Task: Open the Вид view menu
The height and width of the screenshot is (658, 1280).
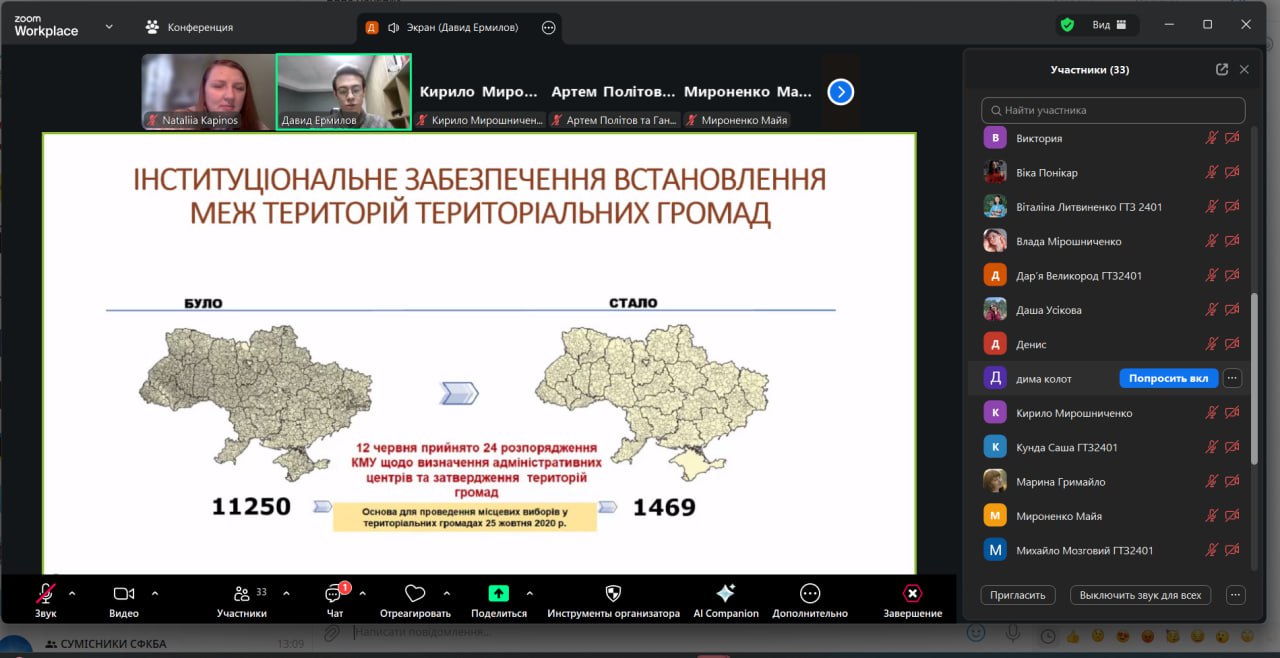Action: click(x=1109, y=25)
